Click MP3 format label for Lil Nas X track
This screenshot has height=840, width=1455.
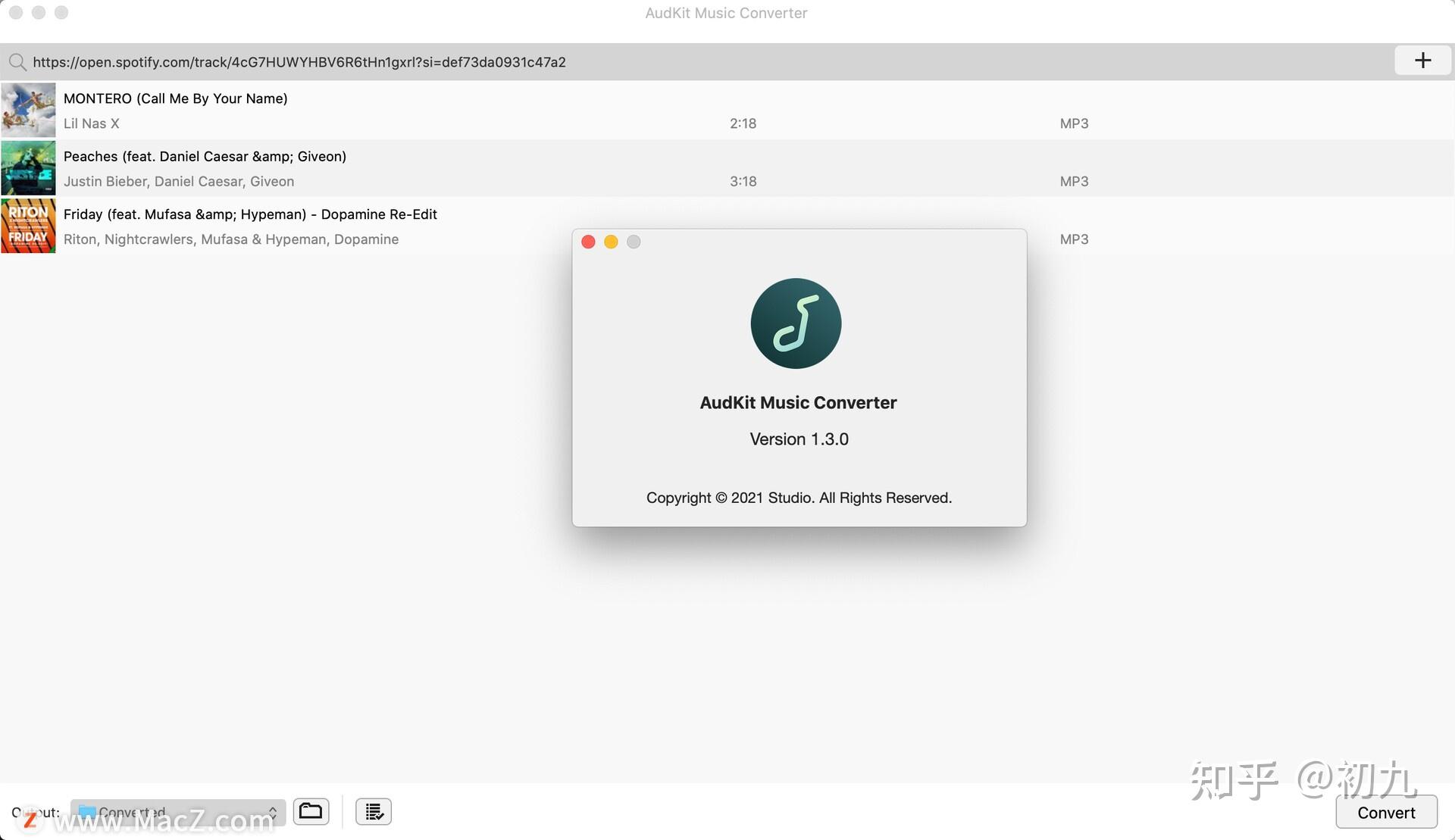(1074, 123)
